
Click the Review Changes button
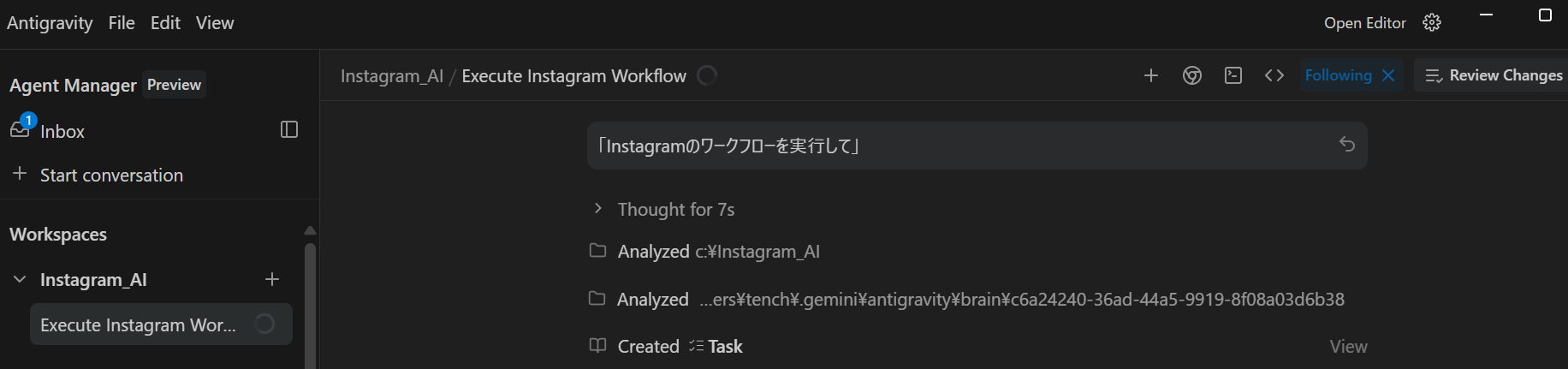(1494, 75)
